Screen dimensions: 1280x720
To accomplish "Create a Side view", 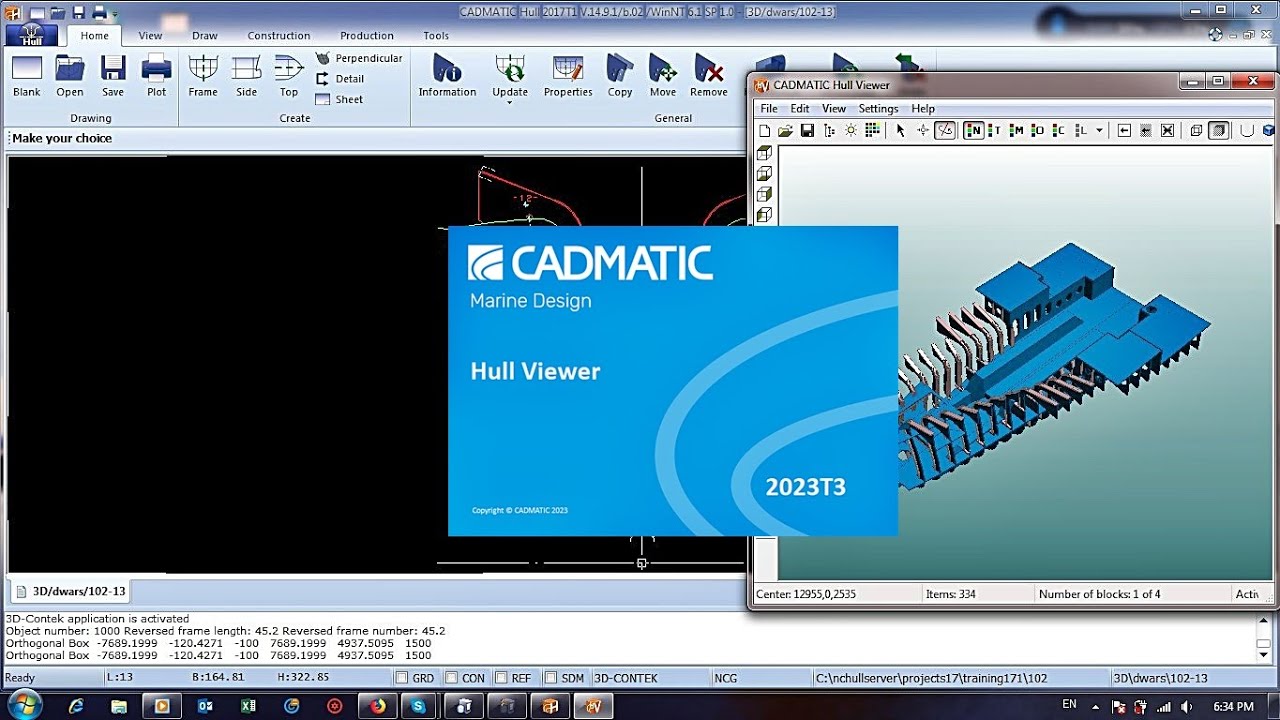I will click(246, 76).
